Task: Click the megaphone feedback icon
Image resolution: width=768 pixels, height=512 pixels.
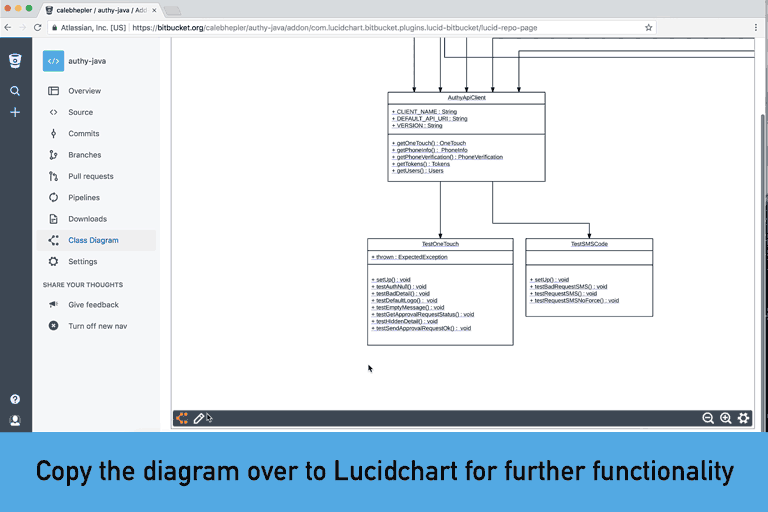Action: coord(53,305)
